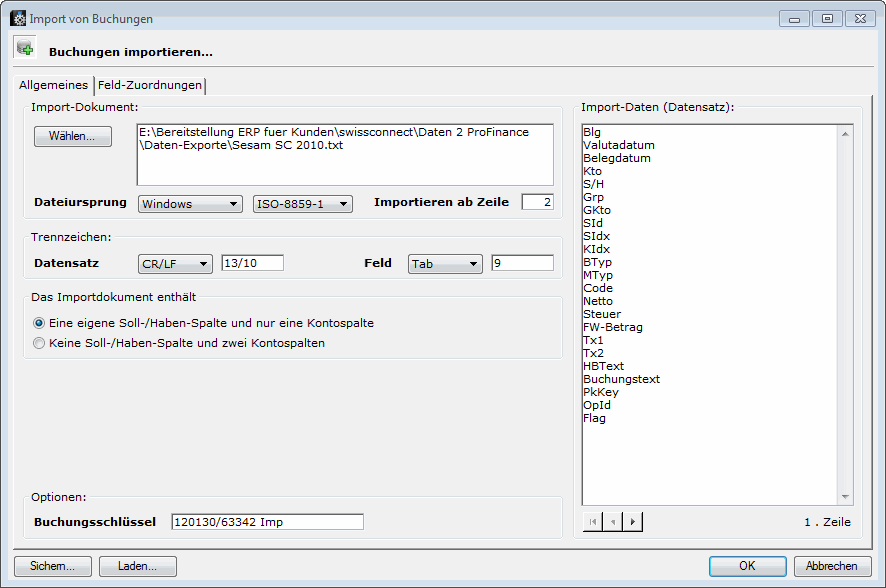Click the import bookings icon in header
The width and height of the screenshot is (886, 588).
coord(24,47)
